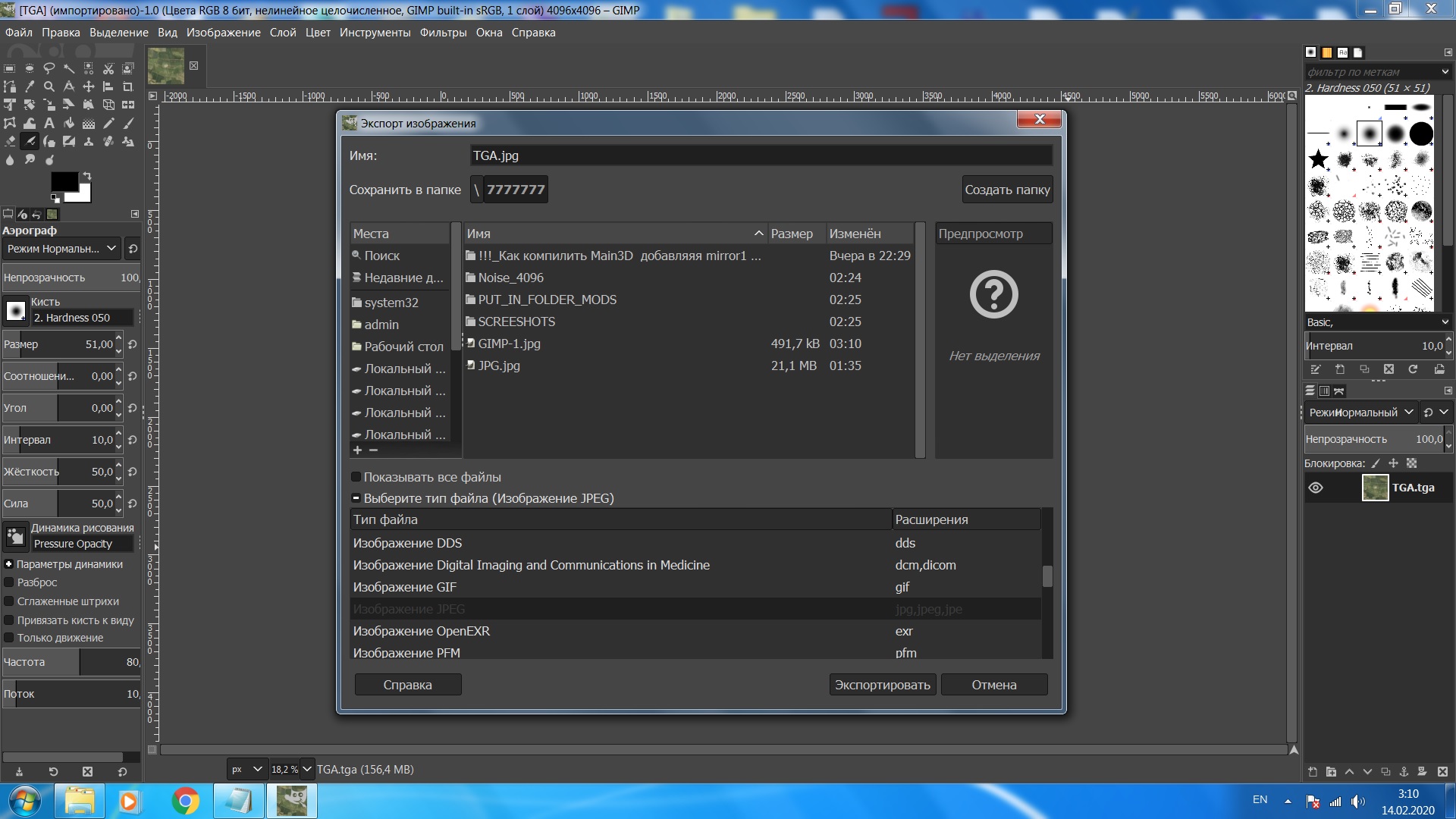Viewport: 1456px width, 819px height.
Task: Select the Gradient tool
Action: point(89,124)
